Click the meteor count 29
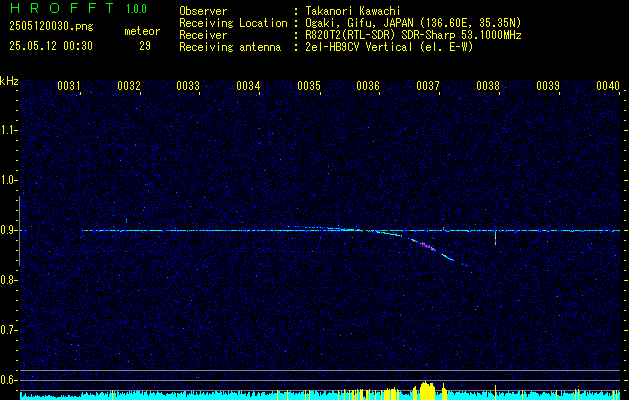 tap(145, 46)
